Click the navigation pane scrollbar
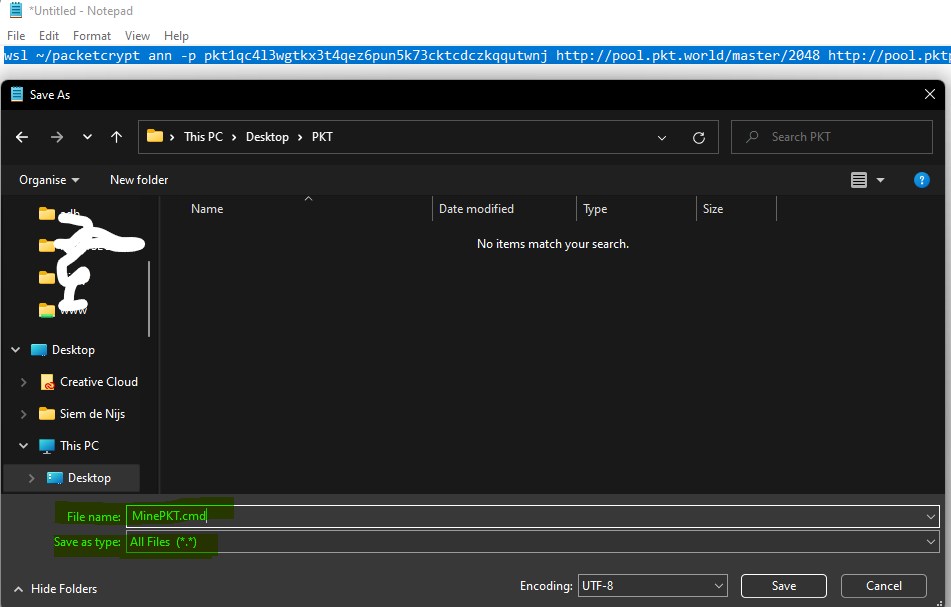 [x=149, y=299]
